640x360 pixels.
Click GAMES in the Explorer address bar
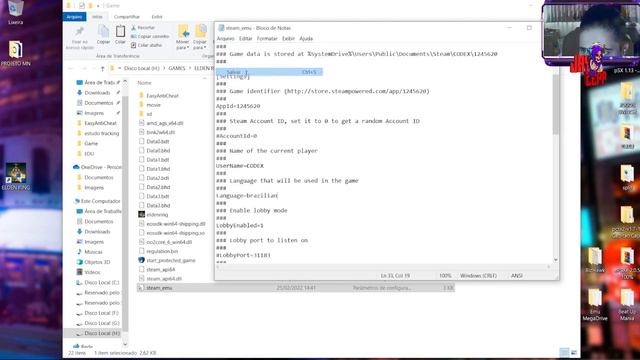pos(177,68)
